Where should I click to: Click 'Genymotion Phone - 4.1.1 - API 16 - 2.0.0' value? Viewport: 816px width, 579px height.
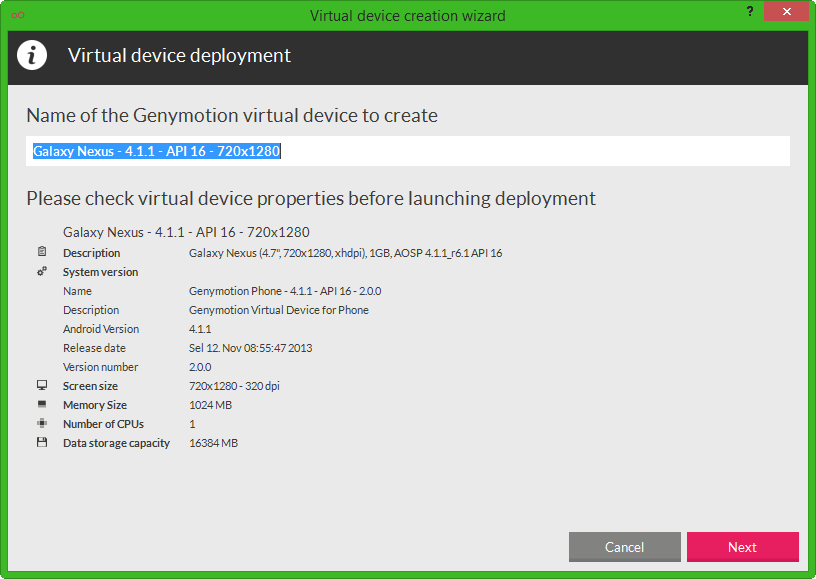[285, 291]
